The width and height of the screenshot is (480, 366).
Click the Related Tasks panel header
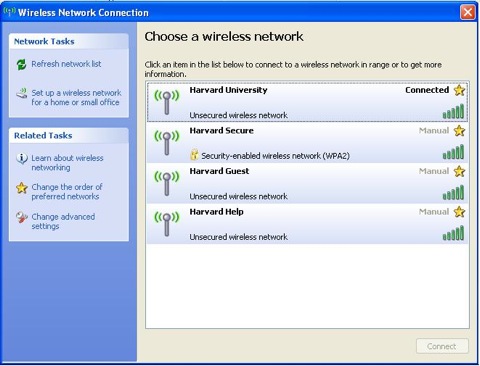[x=69, y=135]
